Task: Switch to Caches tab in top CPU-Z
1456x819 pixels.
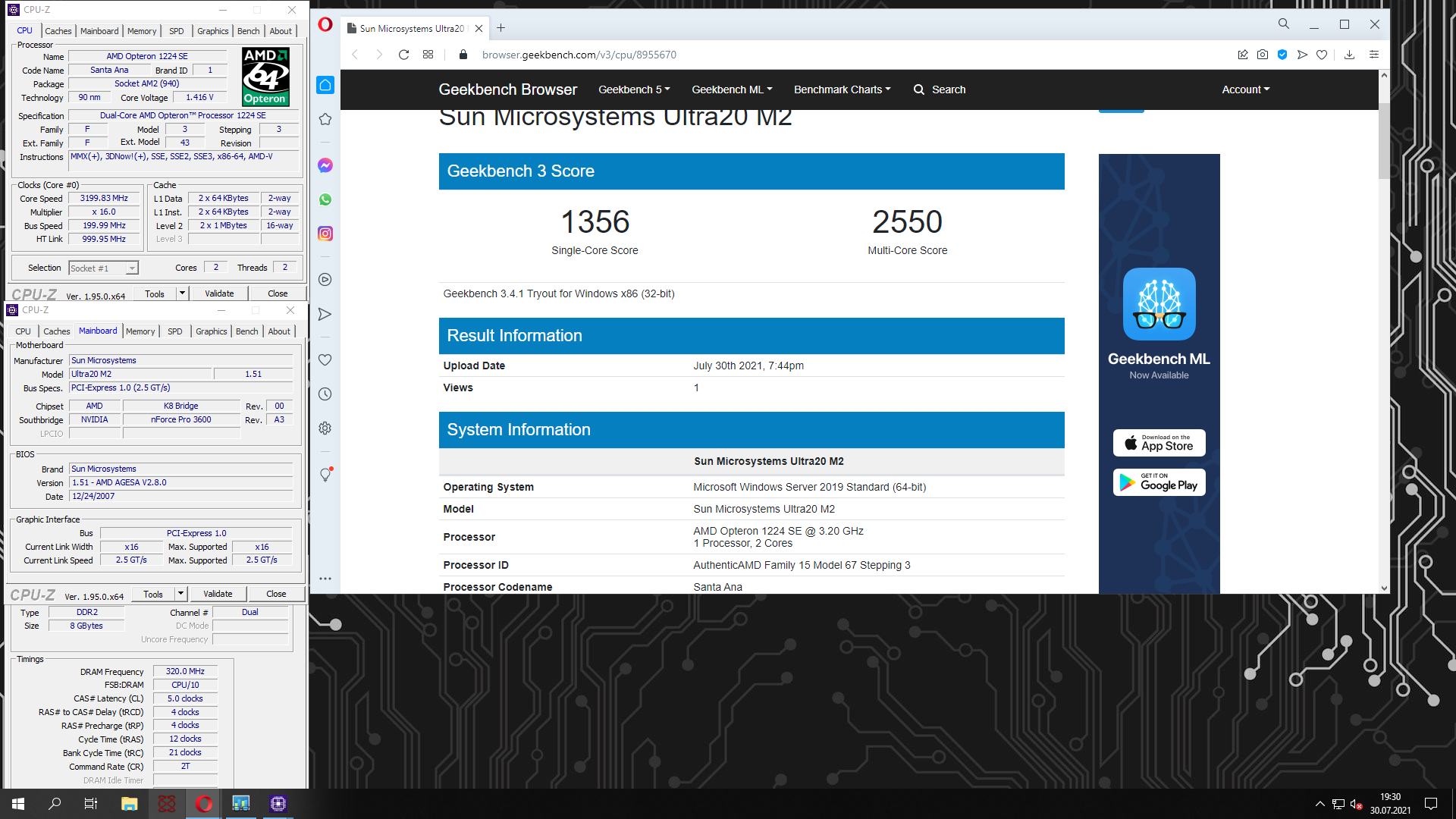Action: point(58,31)
